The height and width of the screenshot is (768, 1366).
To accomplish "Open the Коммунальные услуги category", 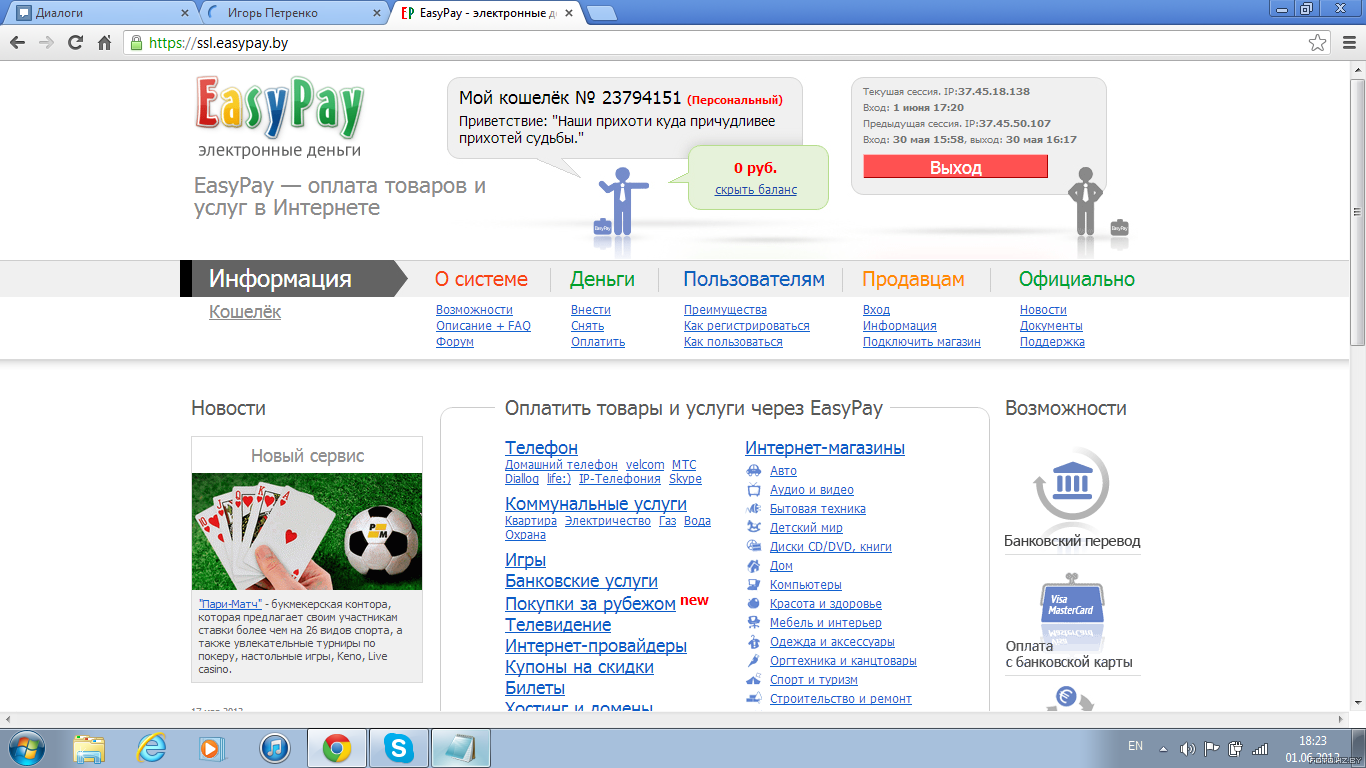I will coord(596,504).
